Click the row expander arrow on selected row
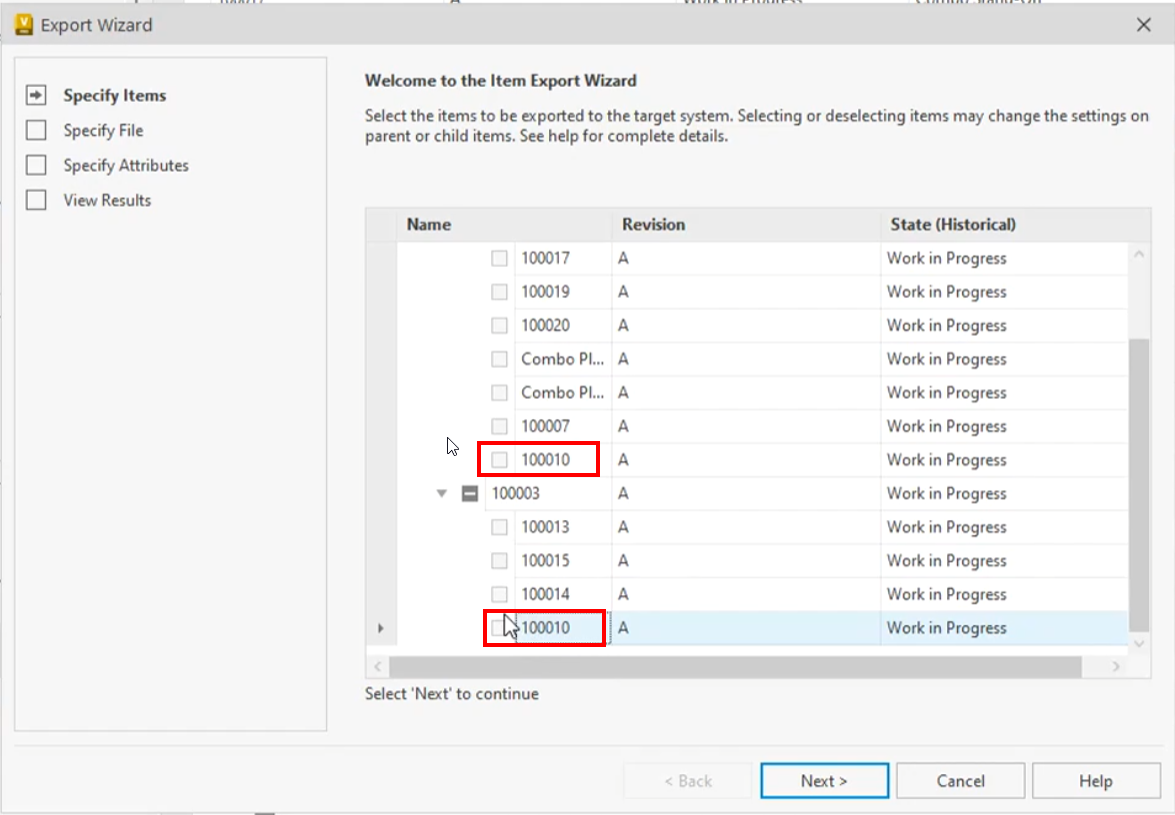The width and height of the screenshot is (1175, 815). pos(380,627)
